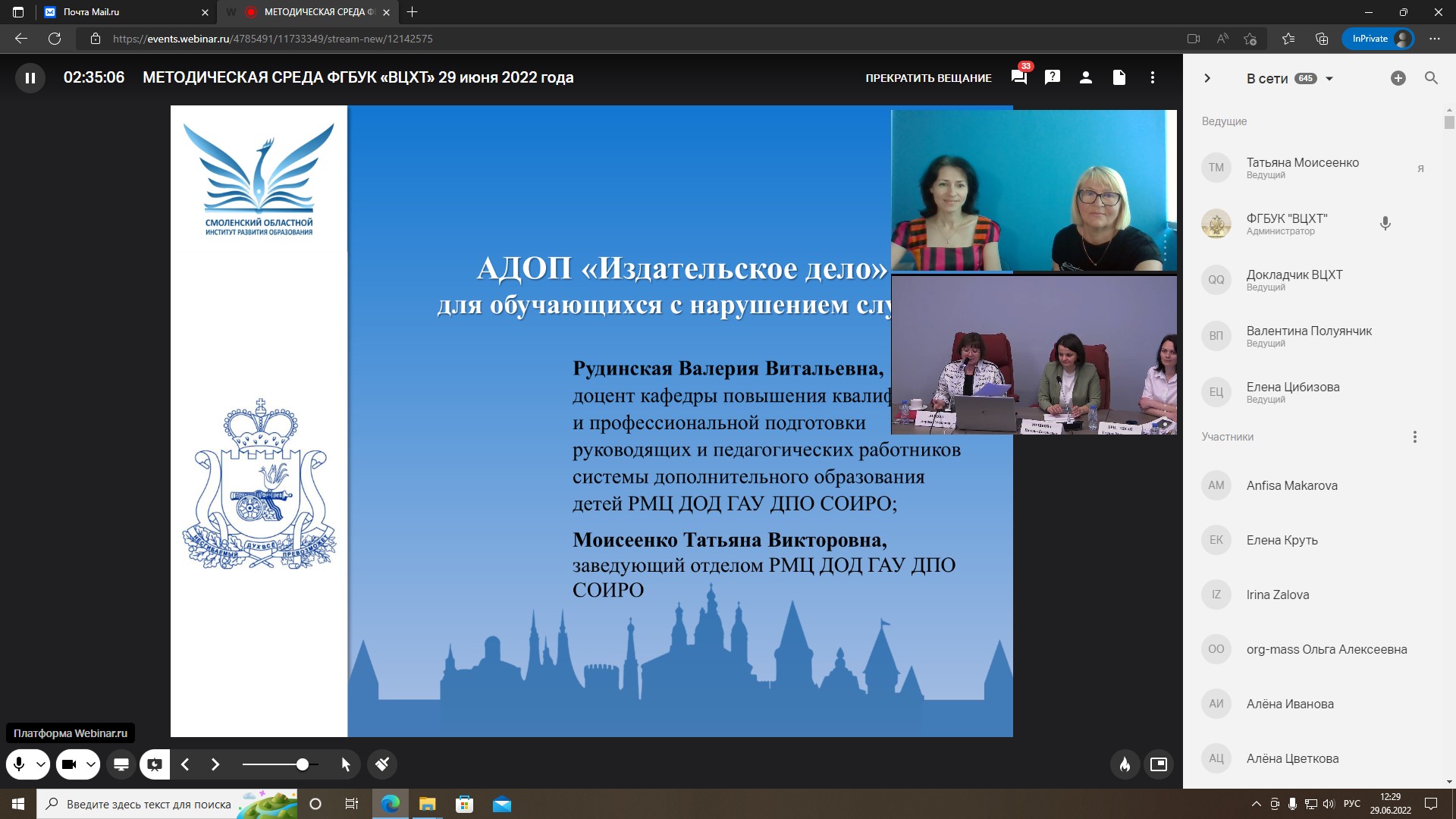Click the ПРЕКРАТИТЬ ВЕЩАНИЕ button
Image resolution: width=1456 pixels, height=819 pixels.
(928, 78)
